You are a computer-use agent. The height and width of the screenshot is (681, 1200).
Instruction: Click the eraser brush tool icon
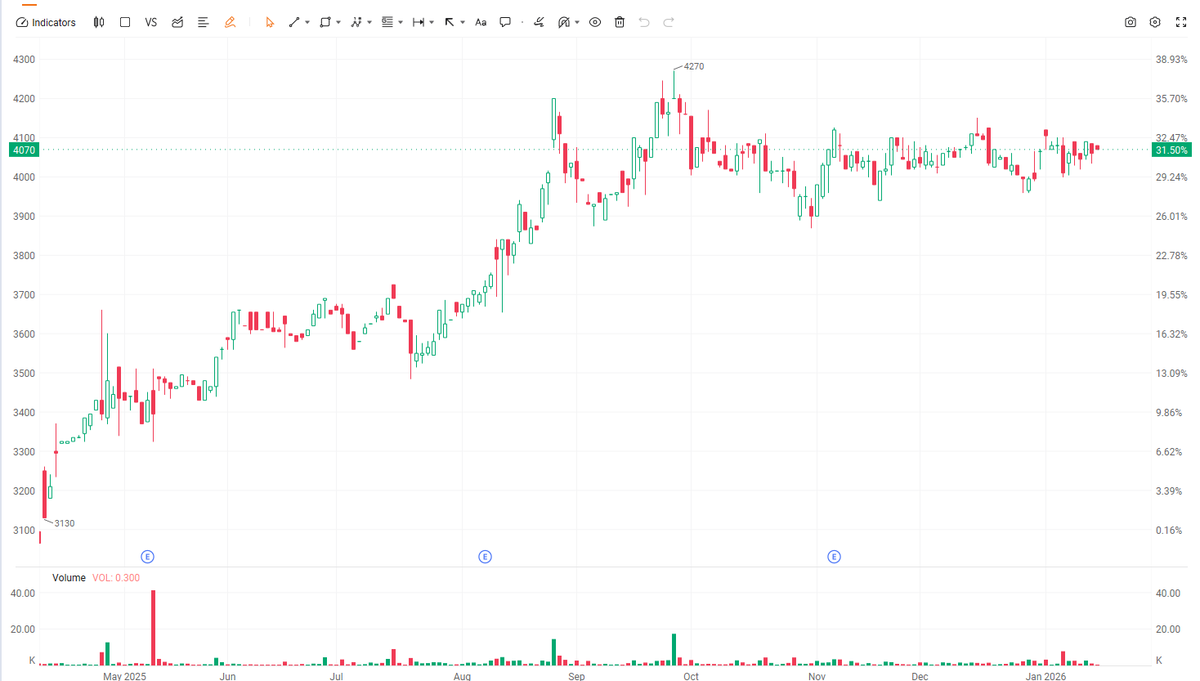[540, 22]
